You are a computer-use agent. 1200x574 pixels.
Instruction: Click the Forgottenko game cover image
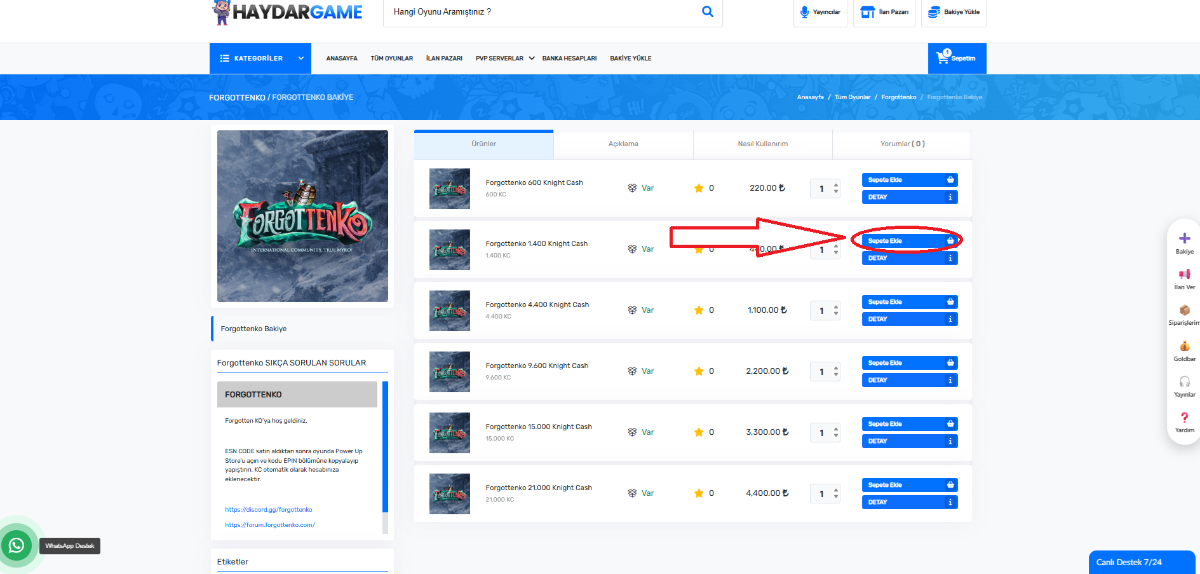[302, 216]
